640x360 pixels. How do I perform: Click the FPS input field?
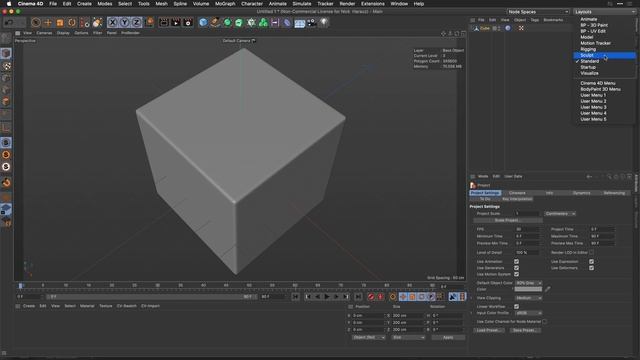click(527, 229)
